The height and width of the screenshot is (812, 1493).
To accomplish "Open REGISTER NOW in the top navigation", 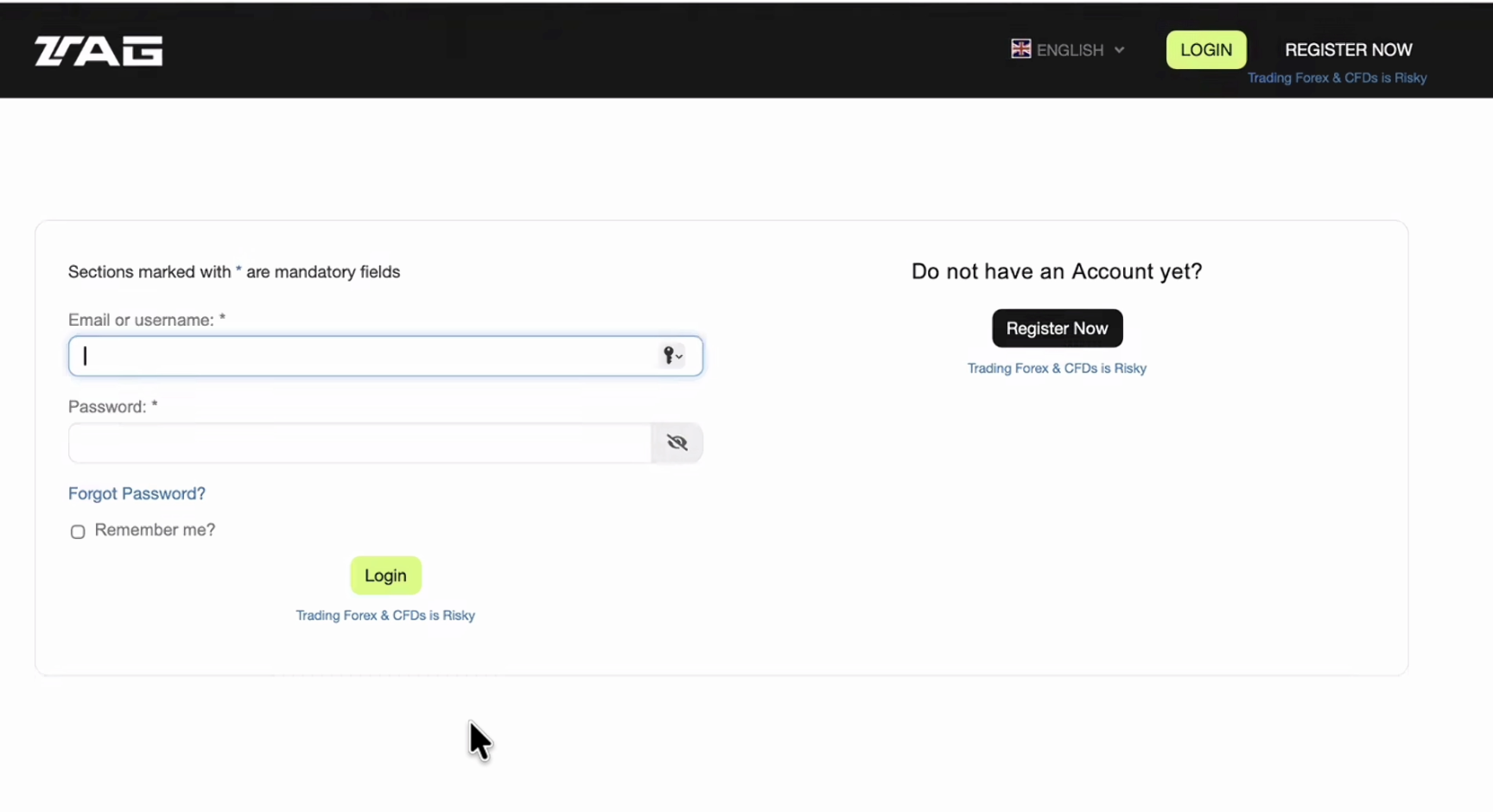I will coord(1348,50).
